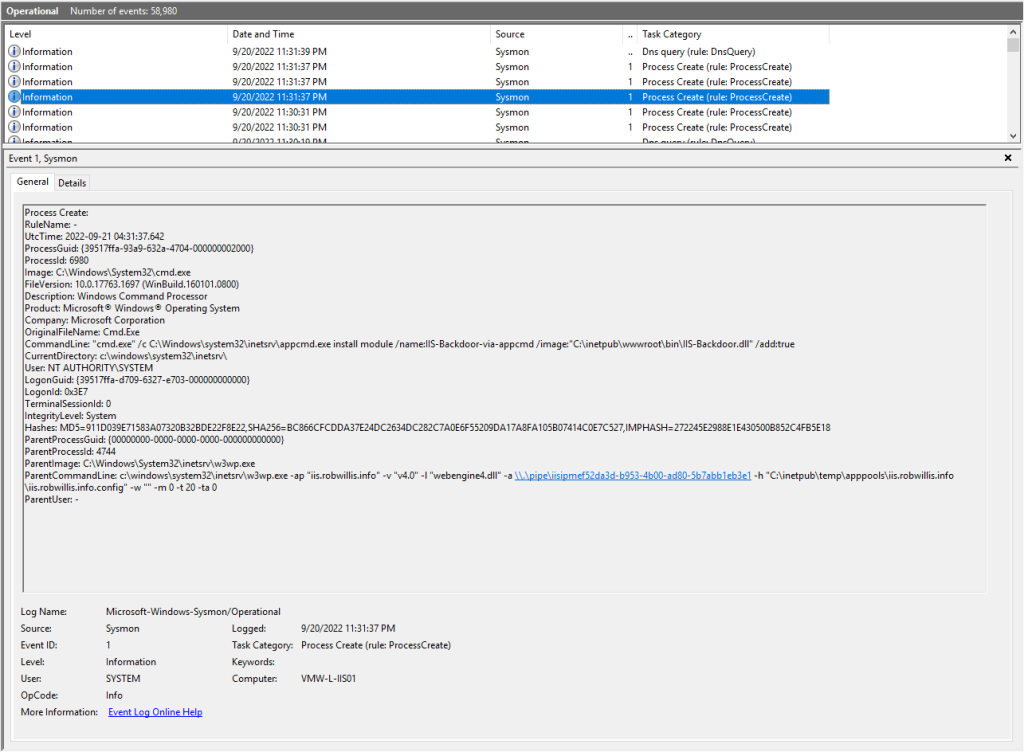Select the General tab

pyautogui.click(x=31, y=182)
